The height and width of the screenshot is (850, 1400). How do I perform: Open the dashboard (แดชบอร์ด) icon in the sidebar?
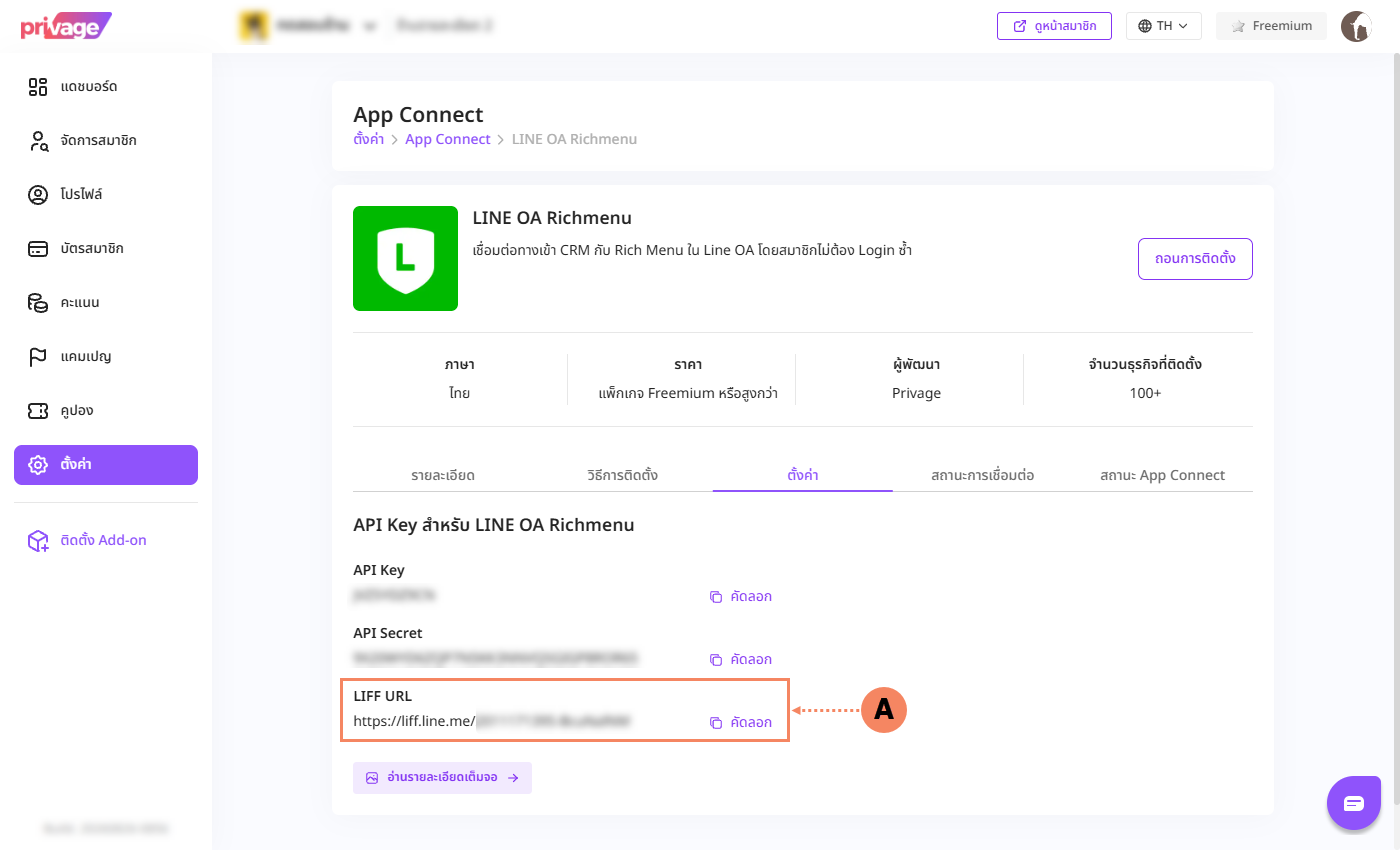click(38, 87)
